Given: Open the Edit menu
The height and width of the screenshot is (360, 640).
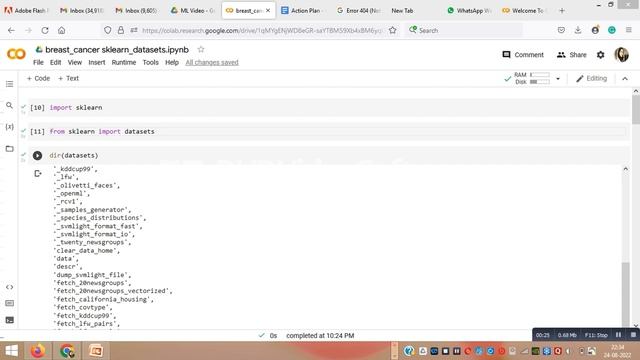Looking at the screenshot, I should [x=56, y=62].
